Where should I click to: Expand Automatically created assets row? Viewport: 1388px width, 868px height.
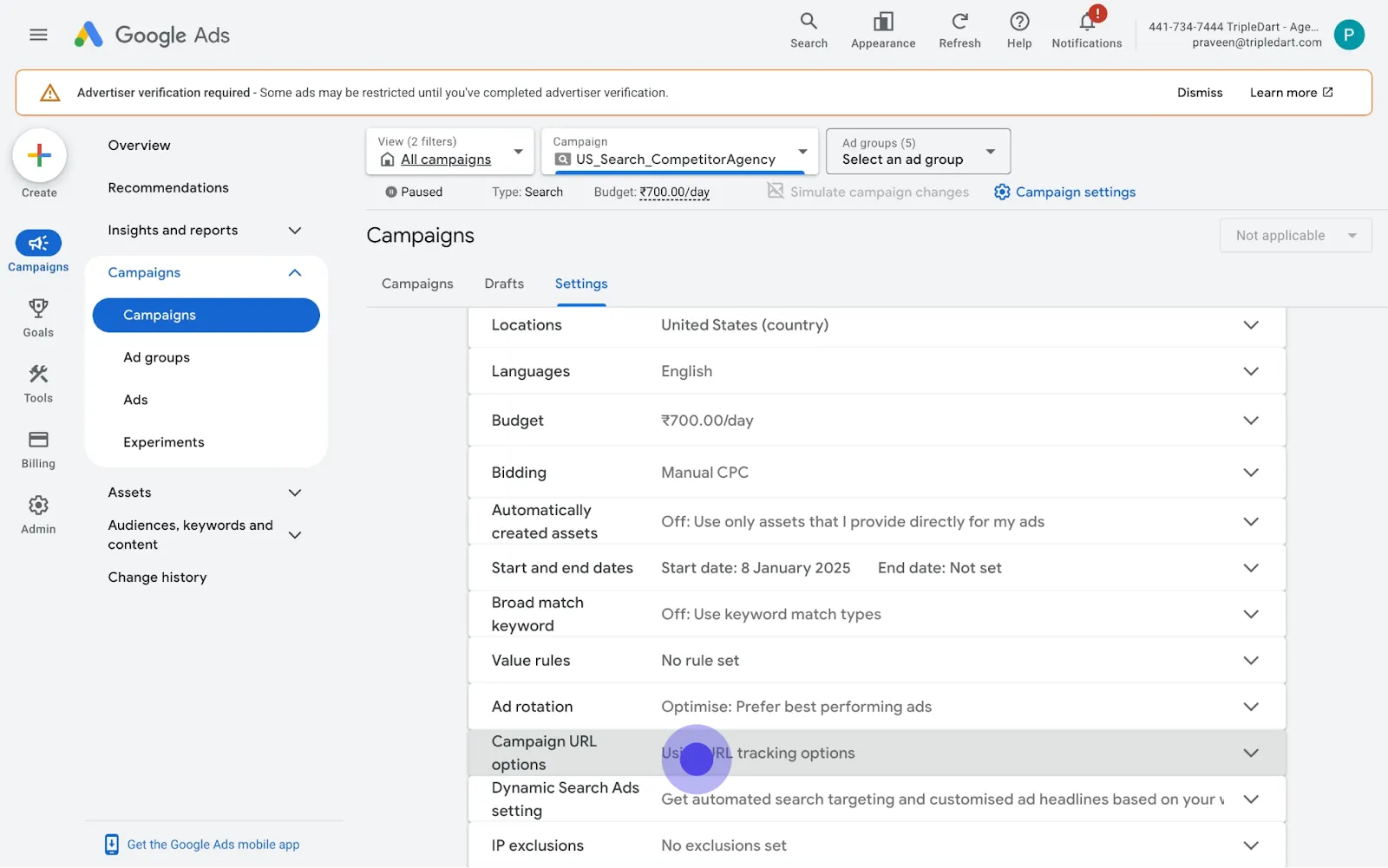[876, 521]
